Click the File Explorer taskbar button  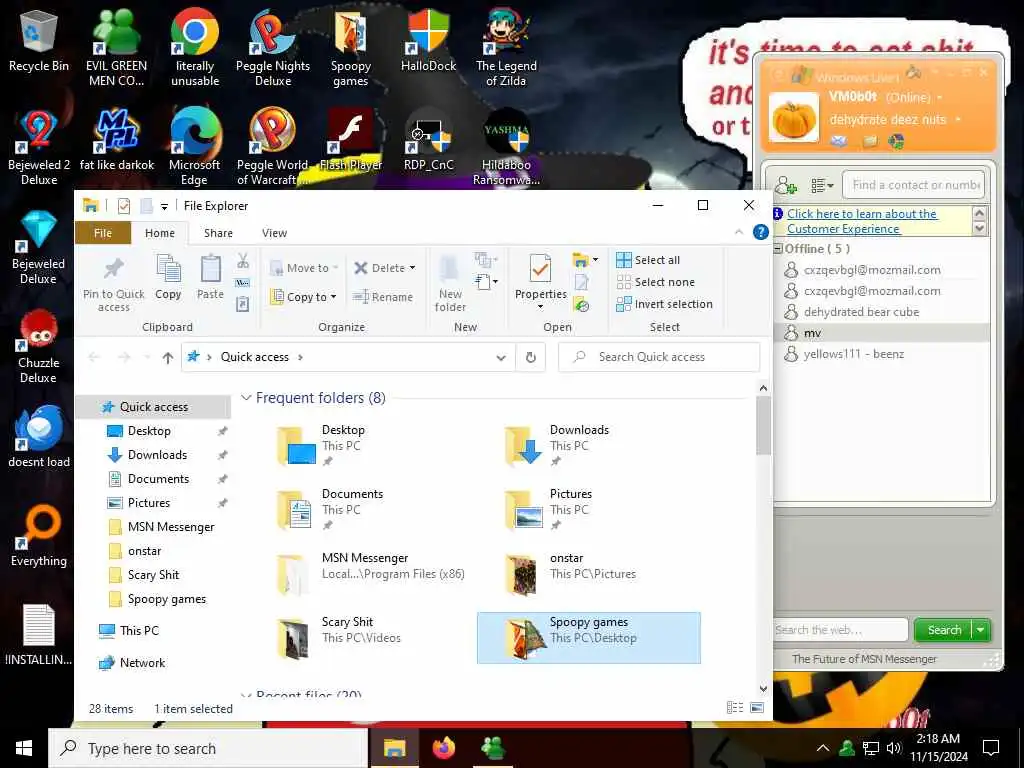[x=394, y=748]
